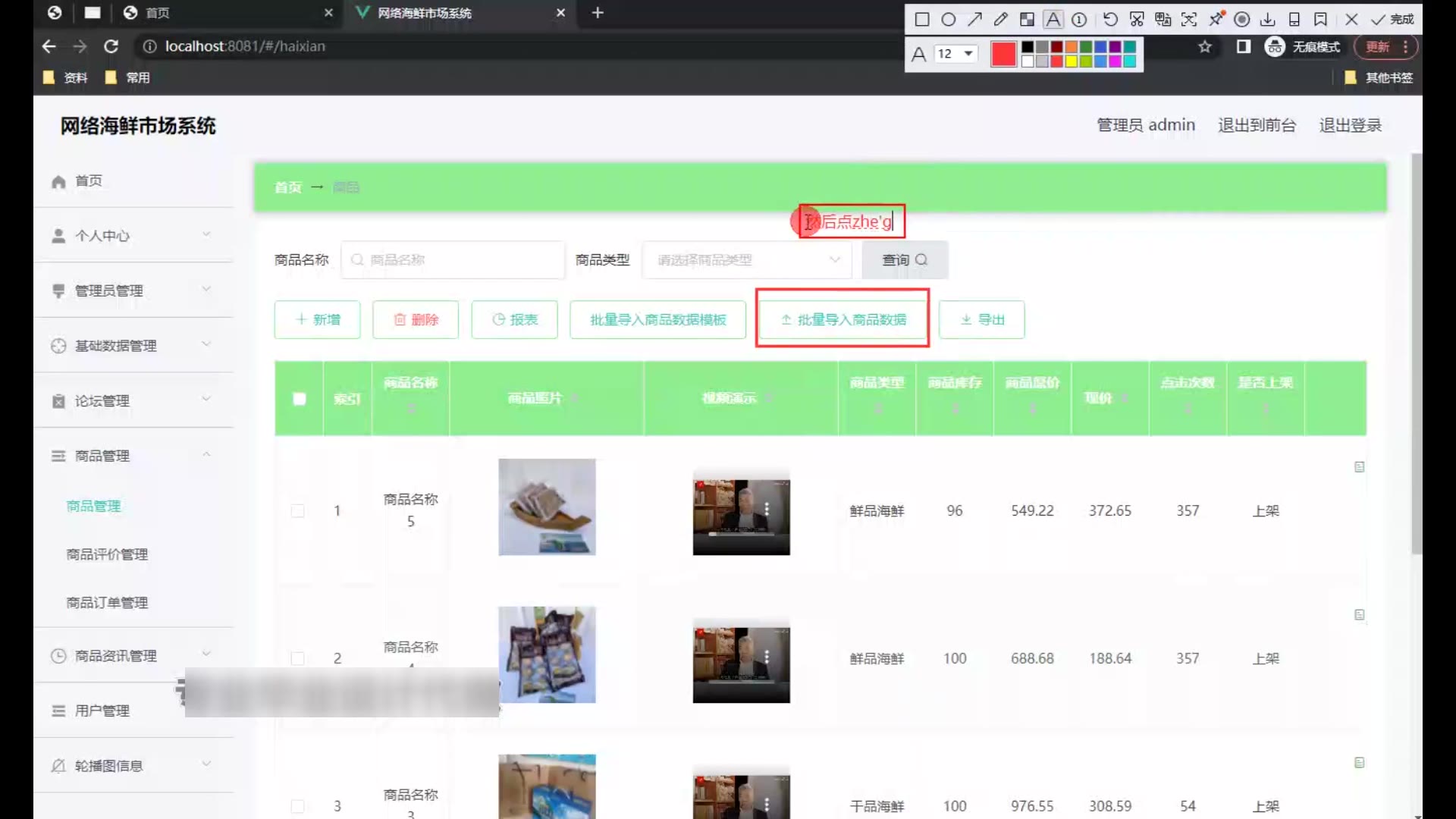The image size is (1456, 819).
Task: Click the undo annotation icon
Action: click(1110, 20)
